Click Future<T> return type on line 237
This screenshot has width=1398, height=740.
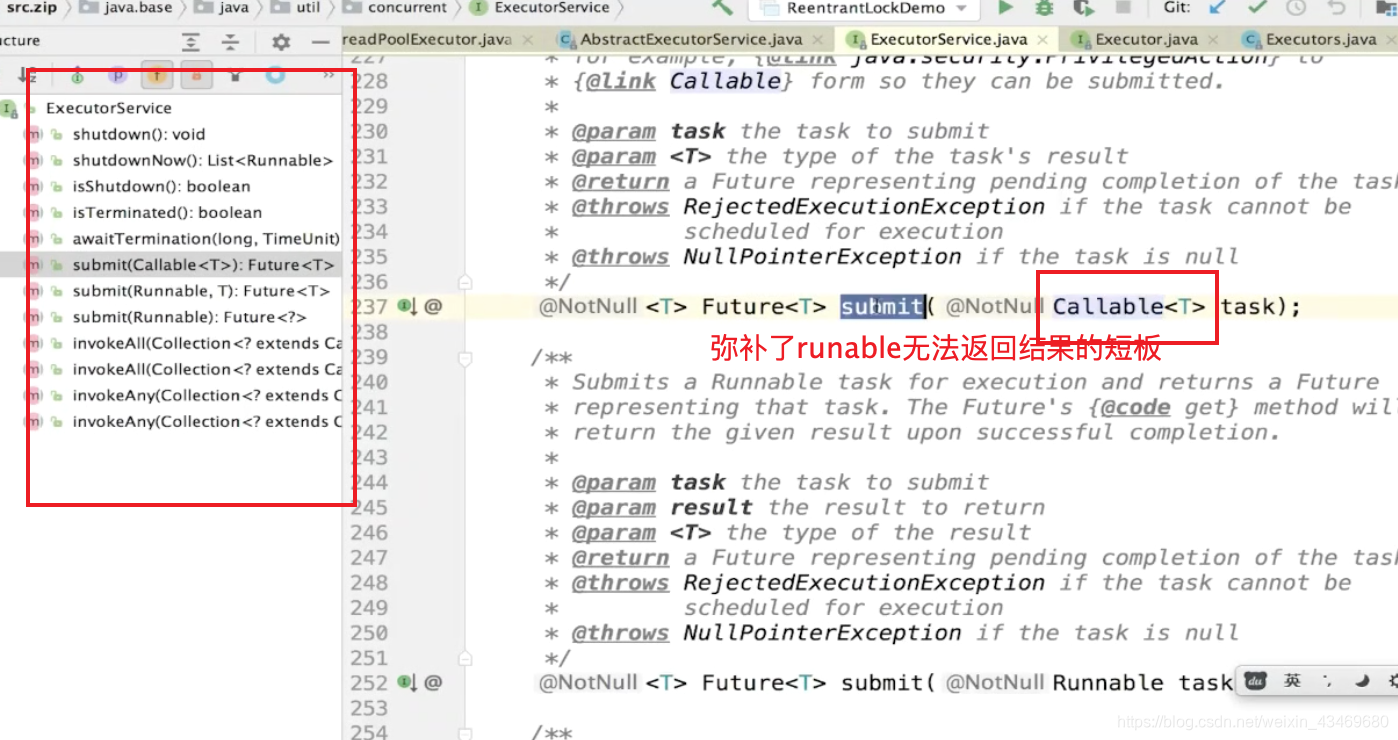pyautogui.click(x=764, y=306)
